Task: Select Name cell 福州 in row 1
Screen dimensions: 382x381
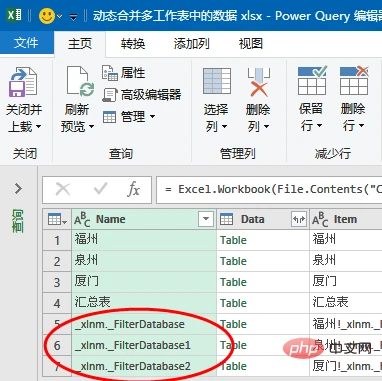Action: (144, 240)
